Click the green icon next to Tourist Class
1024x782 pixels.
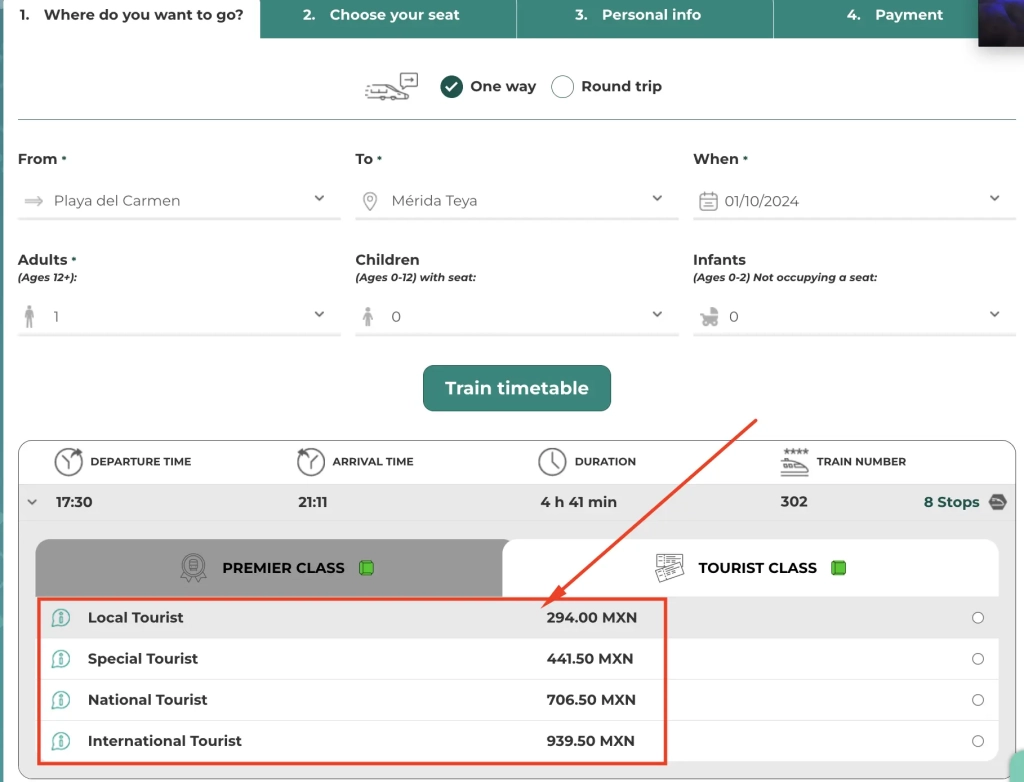pyautogui.click(x=838, y=568)
